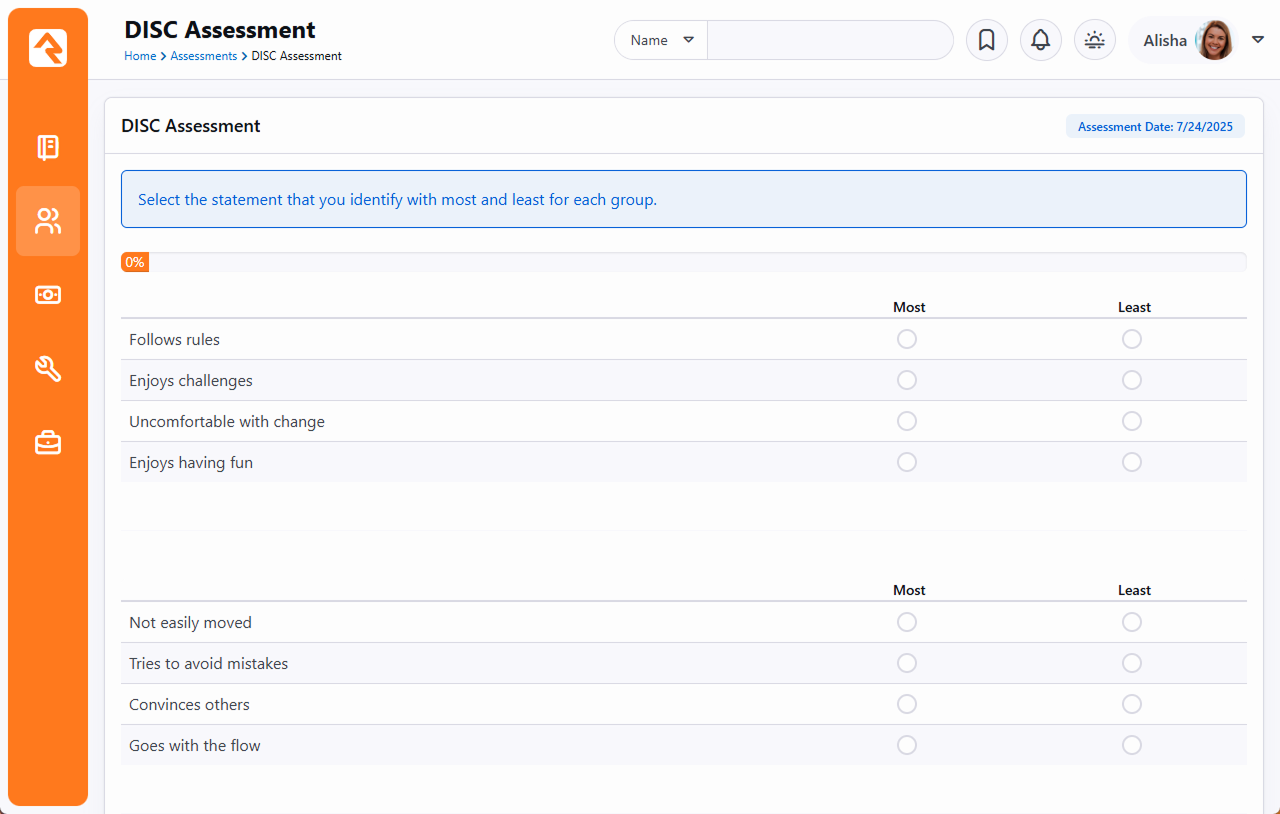Image resolution: width=1280 pixels, height=814 pixels.
Task: Toggle the sun theme icon
Action: [1094, 40]
